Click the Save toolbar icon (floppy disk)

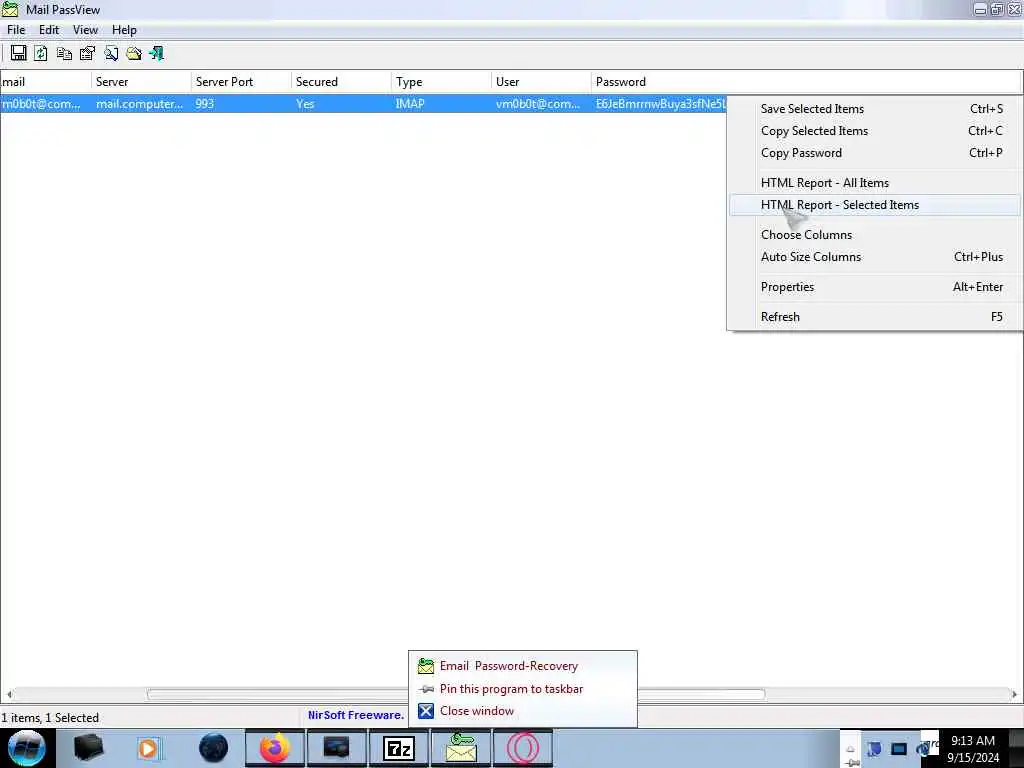point(18,54)
